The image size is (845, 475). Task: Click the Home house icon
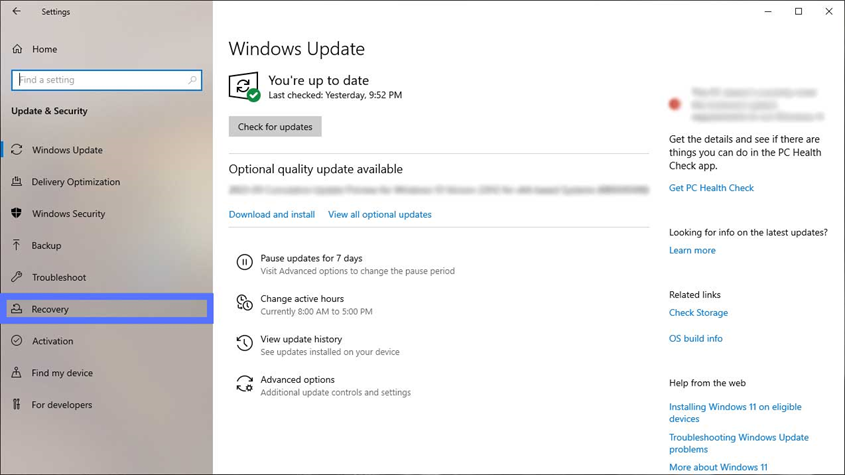click(x=17, y=49)
